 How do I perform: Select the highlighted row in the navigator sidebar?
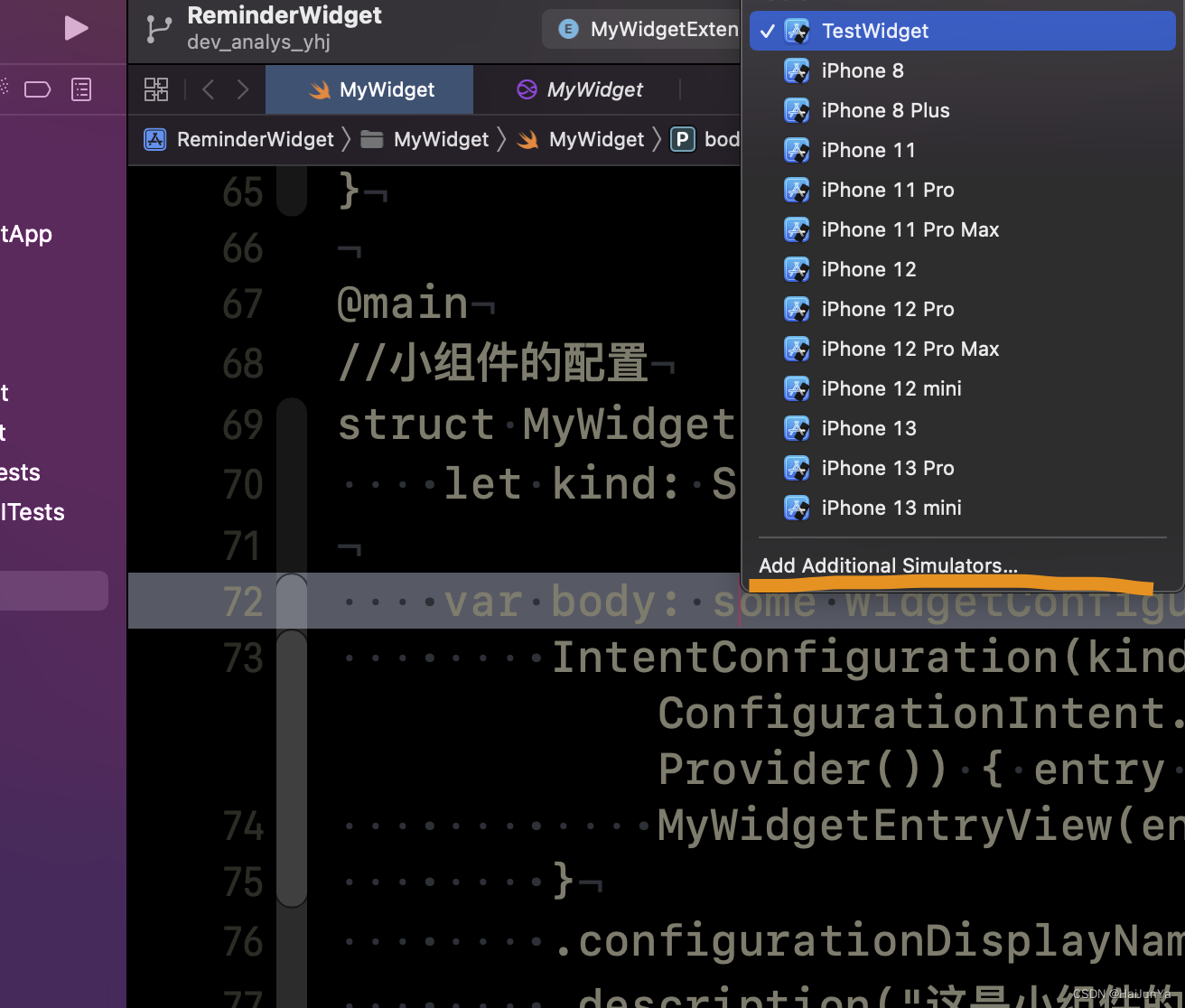[54, 591]
